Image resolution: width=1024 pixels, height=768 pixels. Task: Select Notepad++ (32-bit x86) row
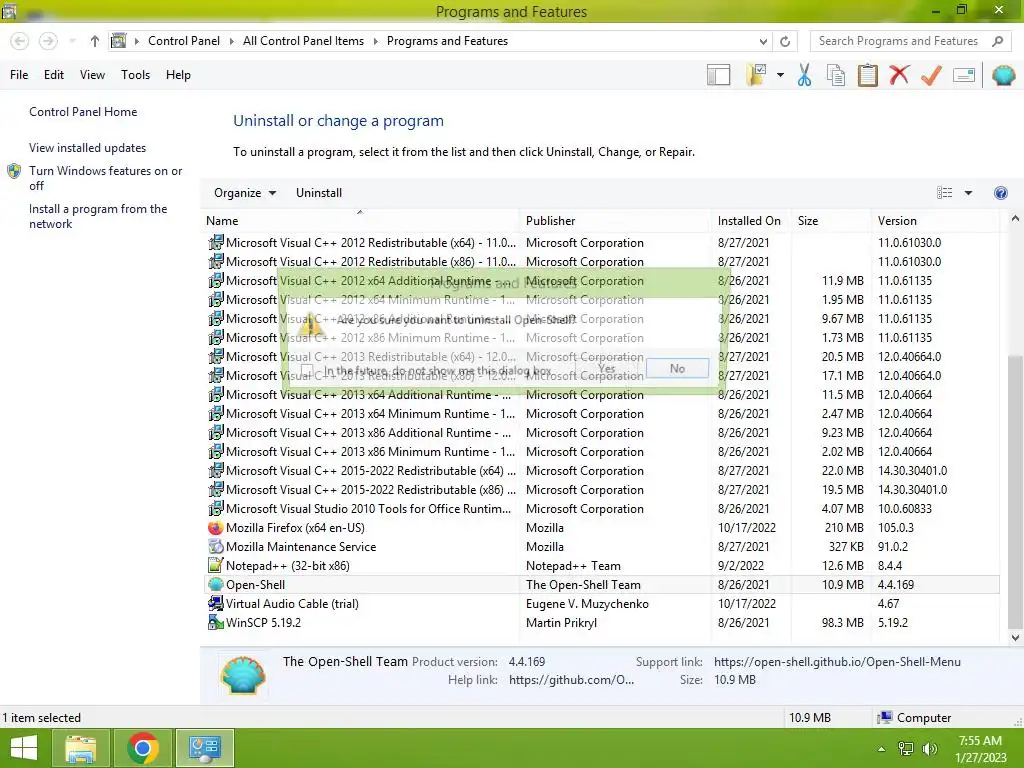tap(600, 566)
